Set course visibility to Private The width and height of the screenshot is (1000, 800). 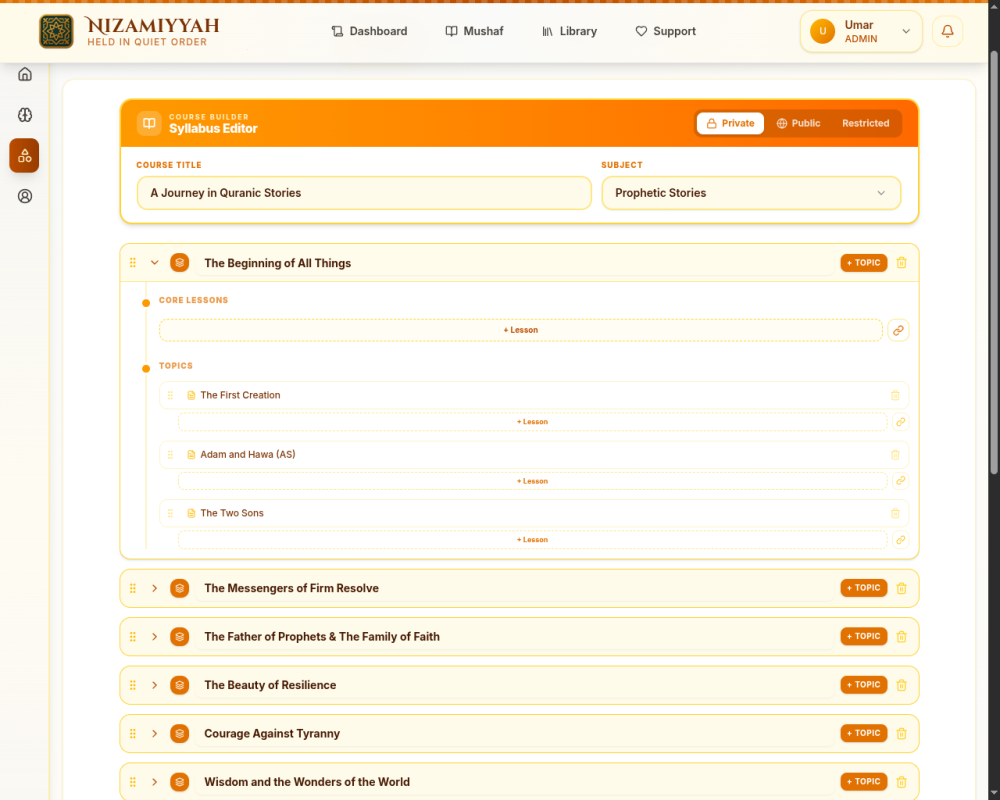click(730, 123)
